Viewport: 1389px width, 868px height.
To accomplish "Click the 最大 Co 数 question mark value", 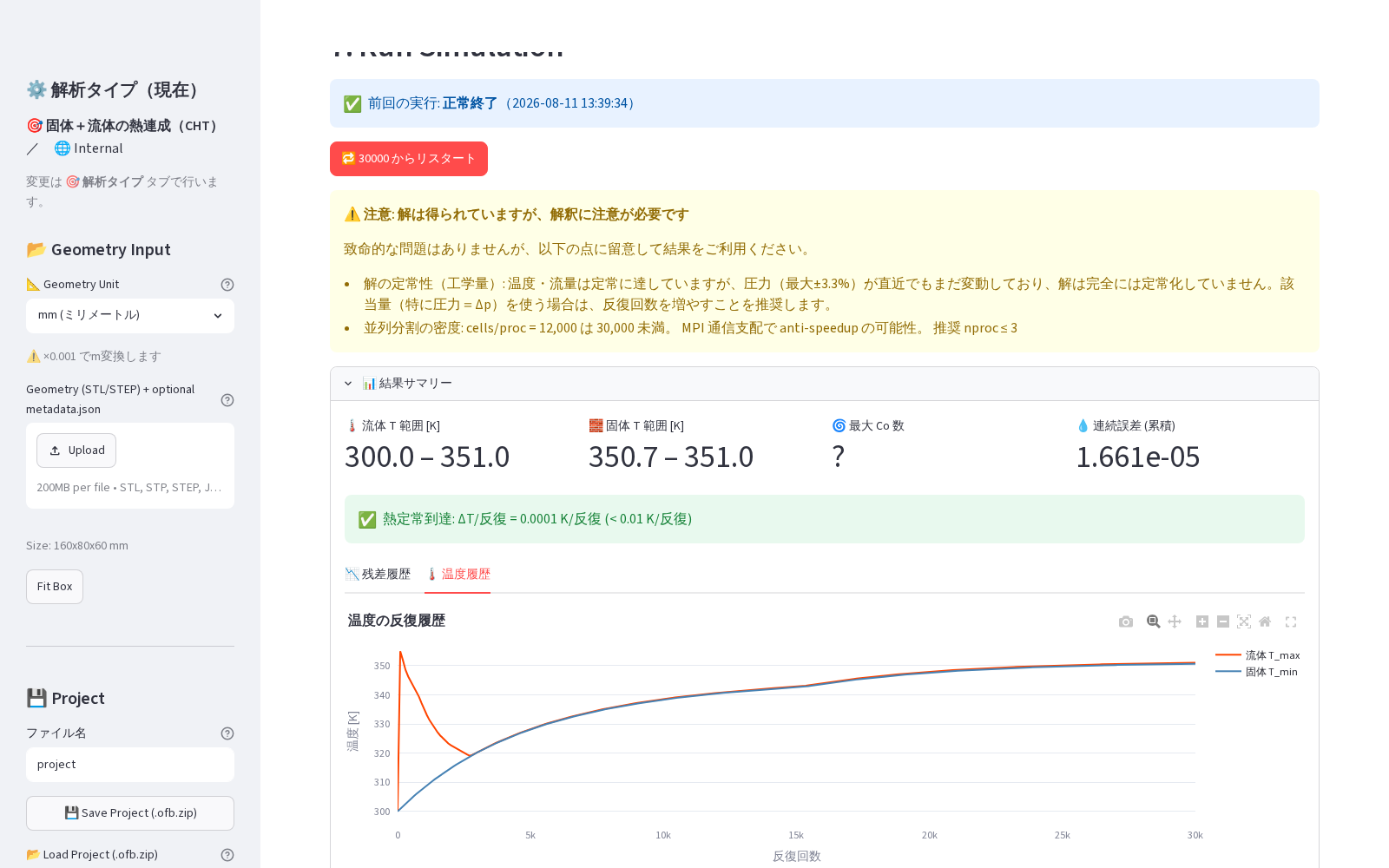I will click(x=839, y=457).
